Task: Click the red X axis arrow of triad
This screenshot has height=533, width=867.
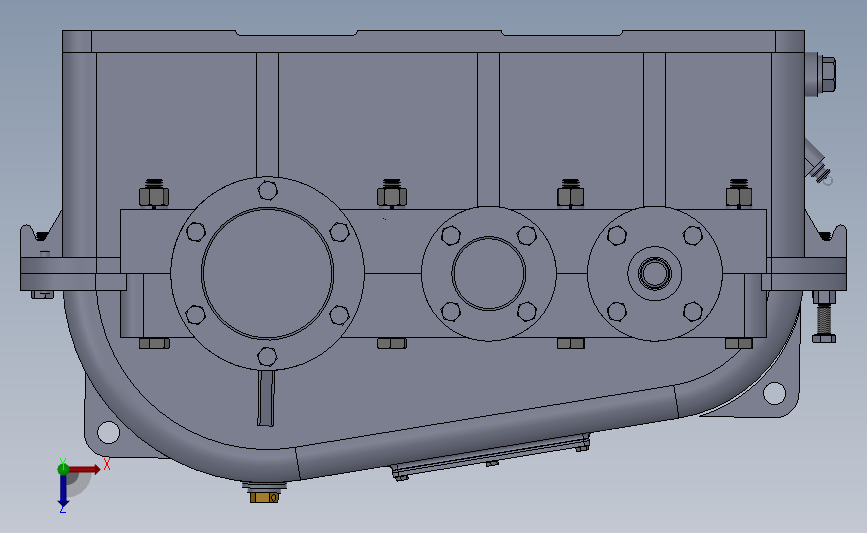Action: coord(84,469)
